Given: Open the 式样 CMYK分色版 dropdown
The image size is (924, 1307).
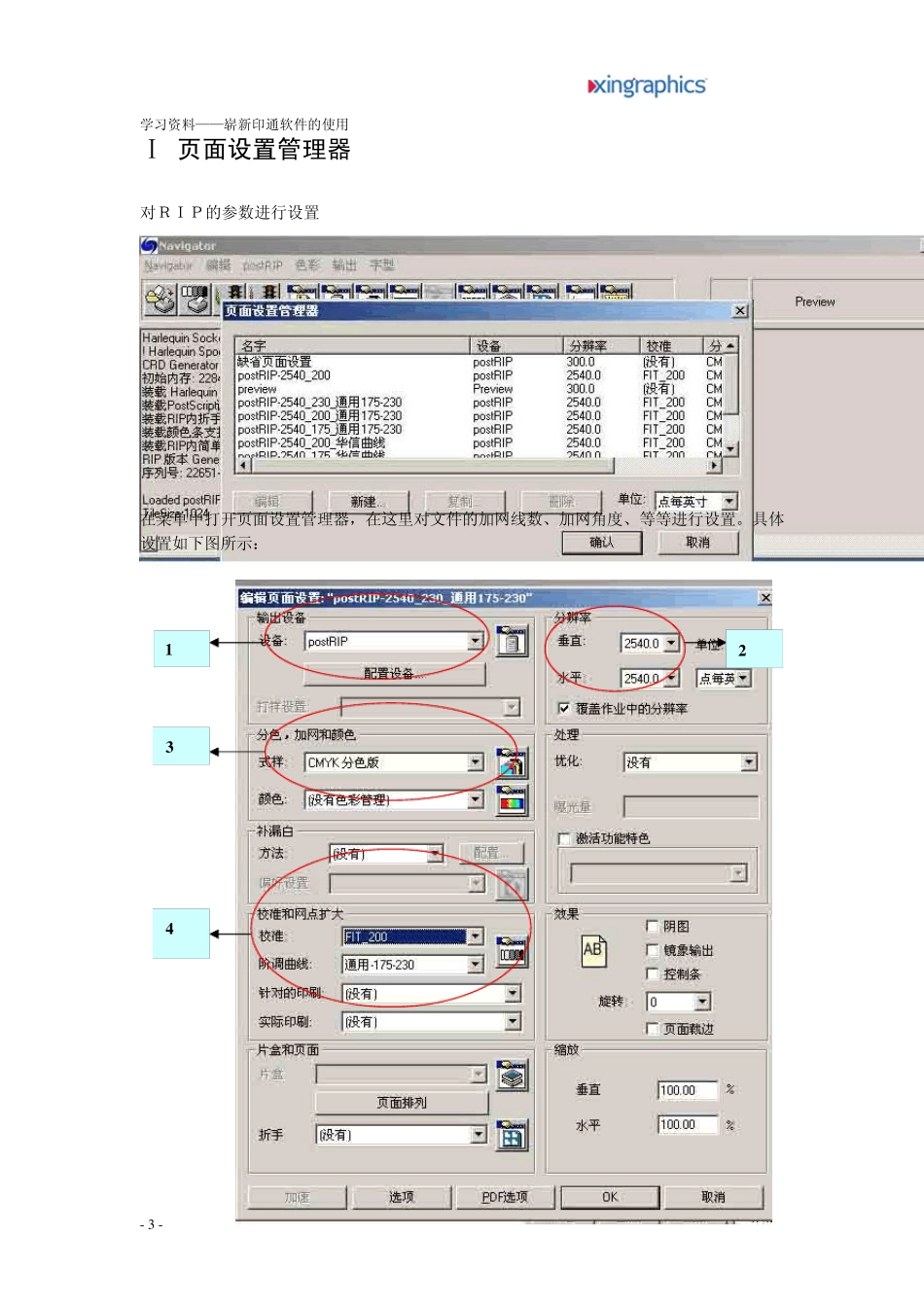Looking at the screenshot, I should pyautogui.click(x=475, y=762).
